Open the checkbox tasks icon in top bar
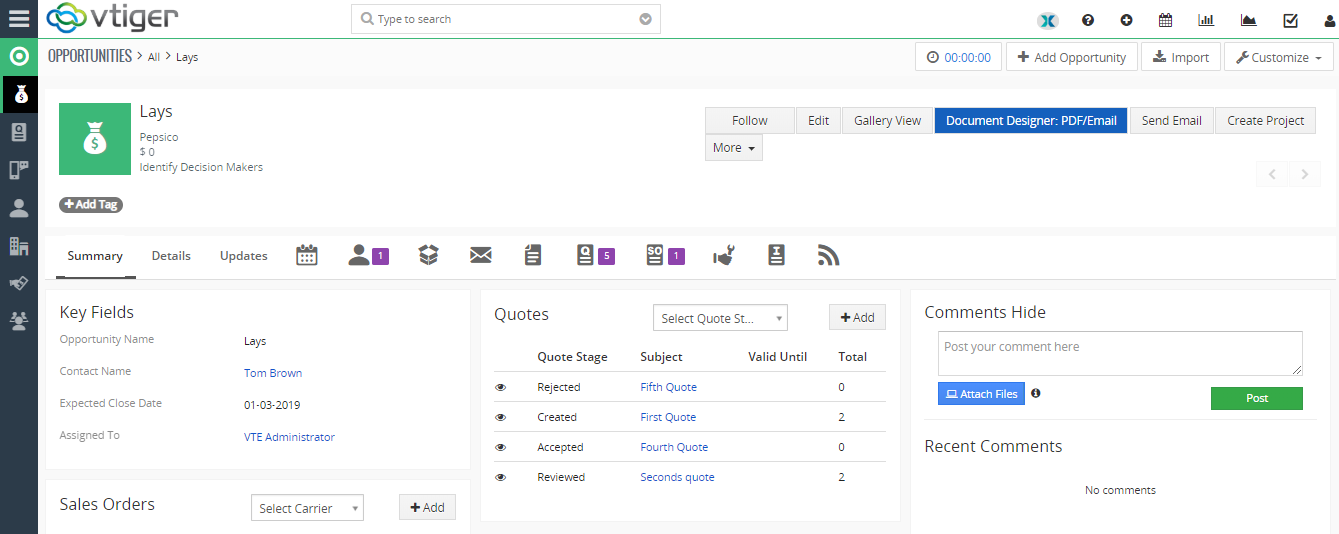 pyautogui.click(x=1290, y=20)
